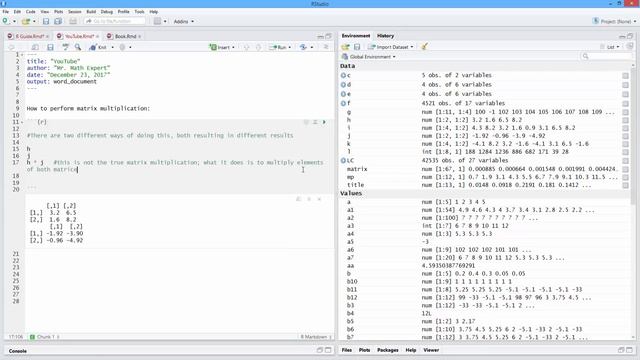Expand data frame LC blue arrow
640x360 pixels.
tap(343, 160)
